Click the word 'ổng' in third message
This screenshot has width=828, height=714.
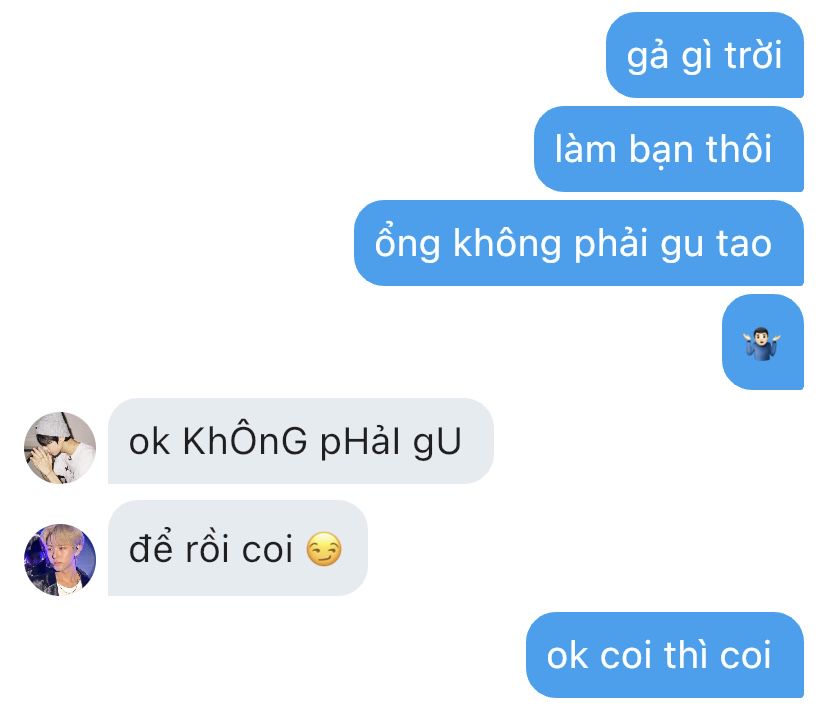(x=407, y=243)
